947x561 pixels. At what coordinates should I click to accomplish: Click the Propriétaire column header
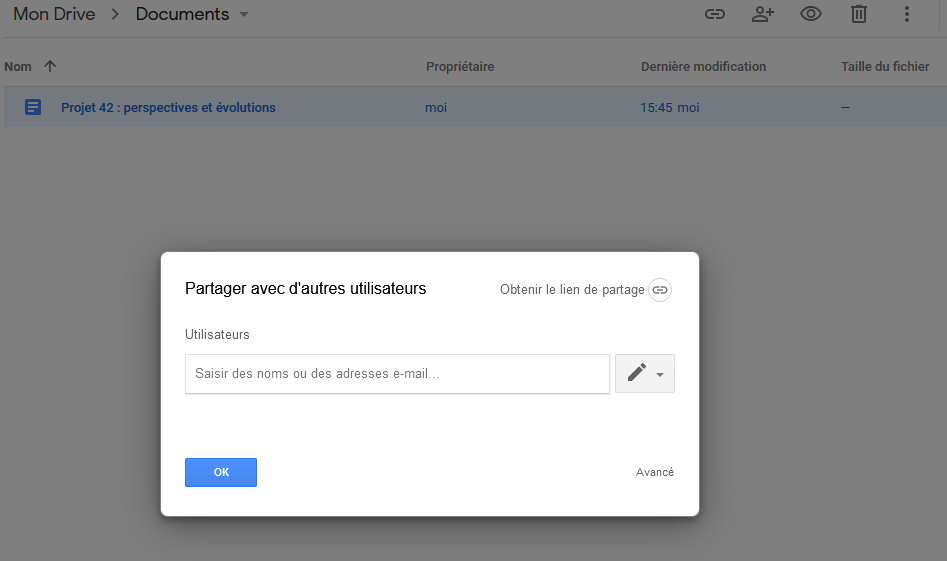click(460, 66)
